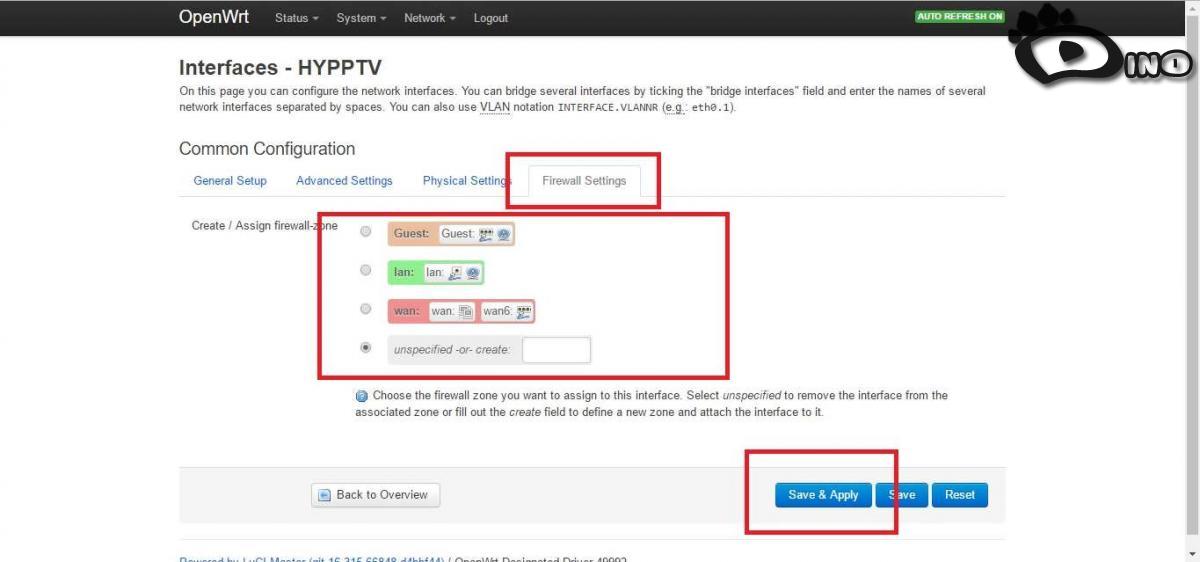Click the Reset button
This screenshot has height=562, width=1200.
tap(960, 495)
